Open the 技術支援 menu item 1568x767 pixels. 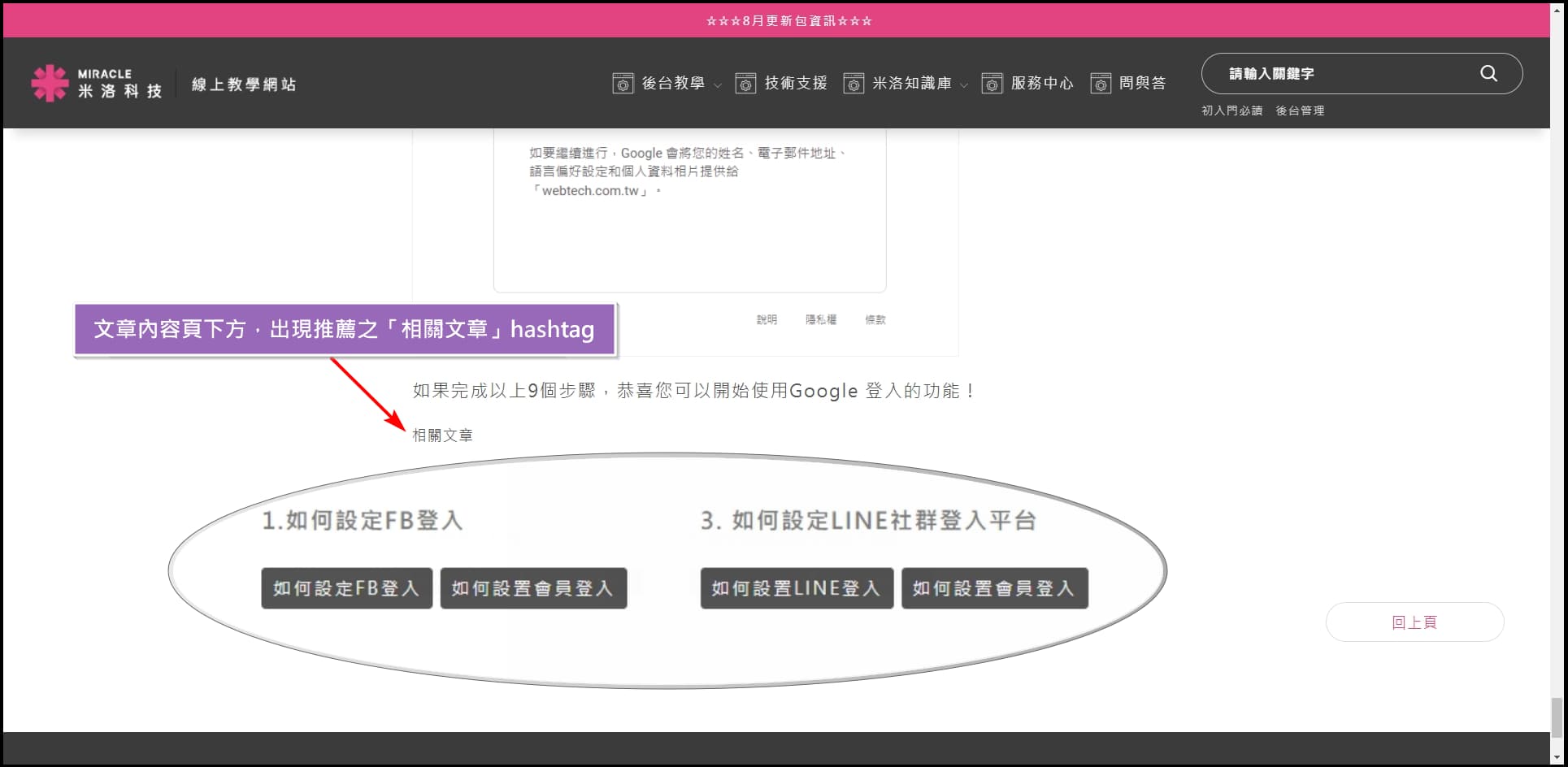click(796, 83)
